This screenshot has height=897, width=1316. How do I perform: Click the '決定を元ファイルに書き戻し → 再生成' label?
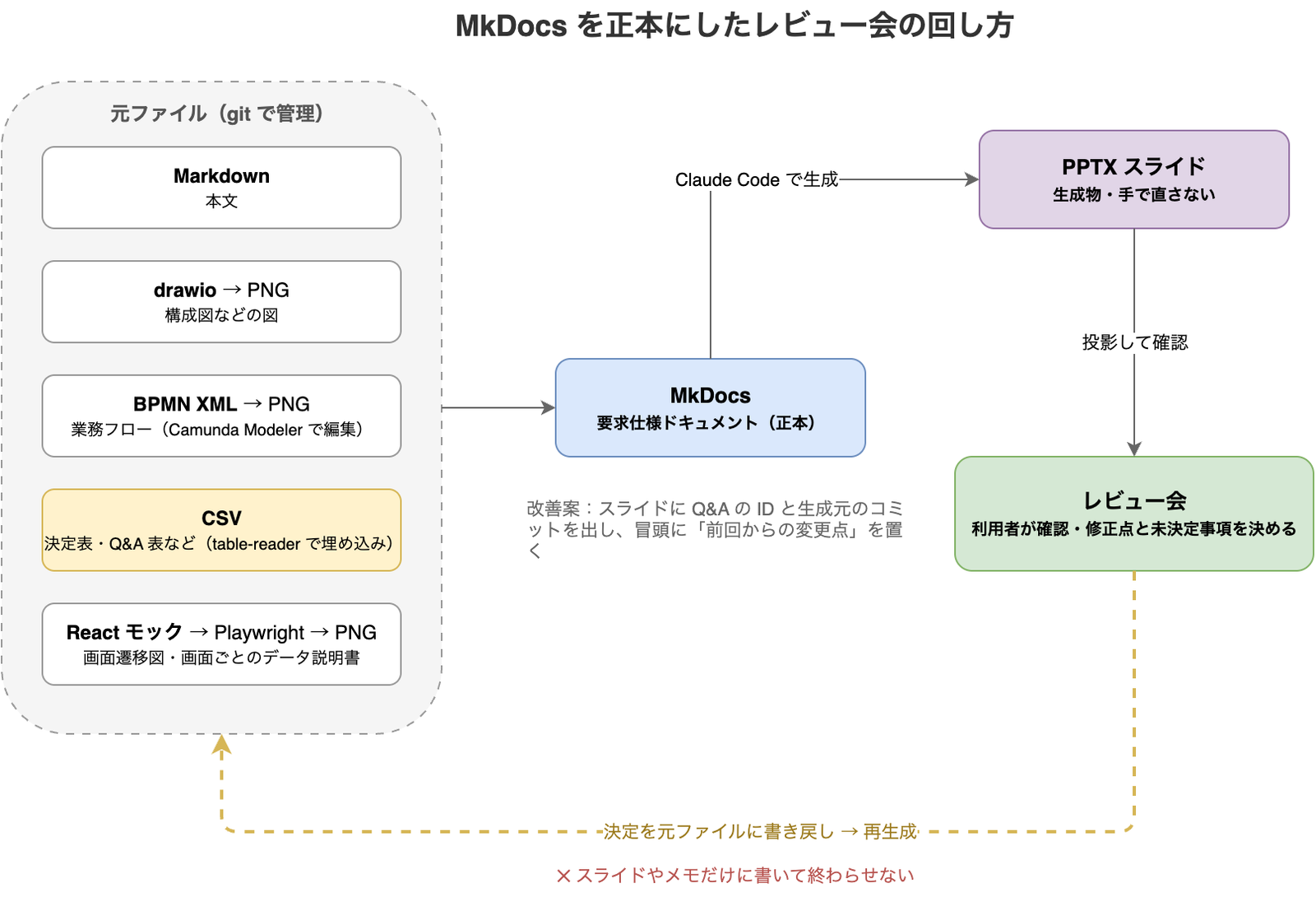tap(760, 832)
